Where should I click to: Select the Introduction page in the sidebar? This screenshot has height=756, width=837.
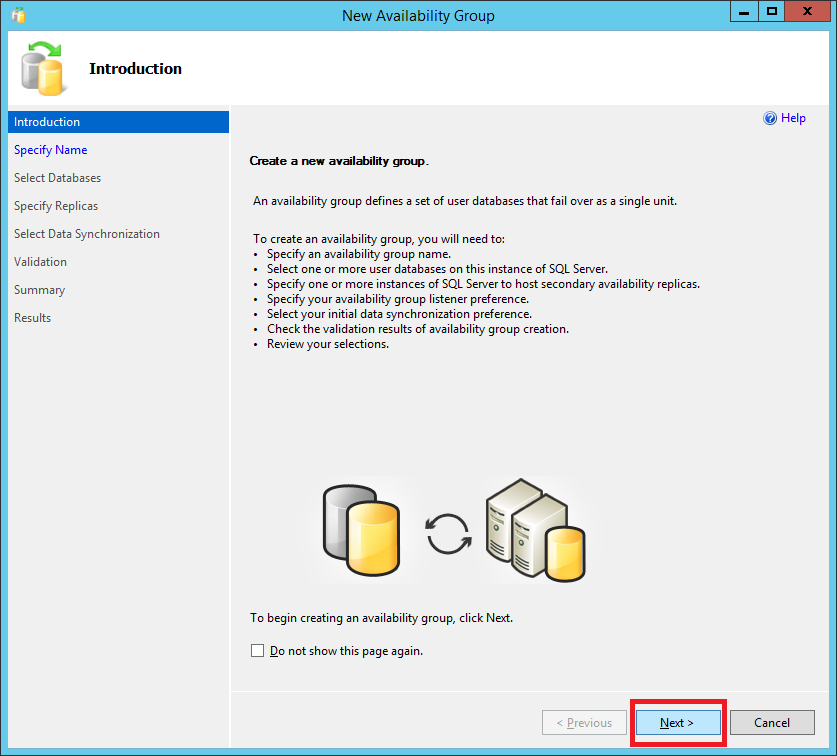tap(47, 122)
